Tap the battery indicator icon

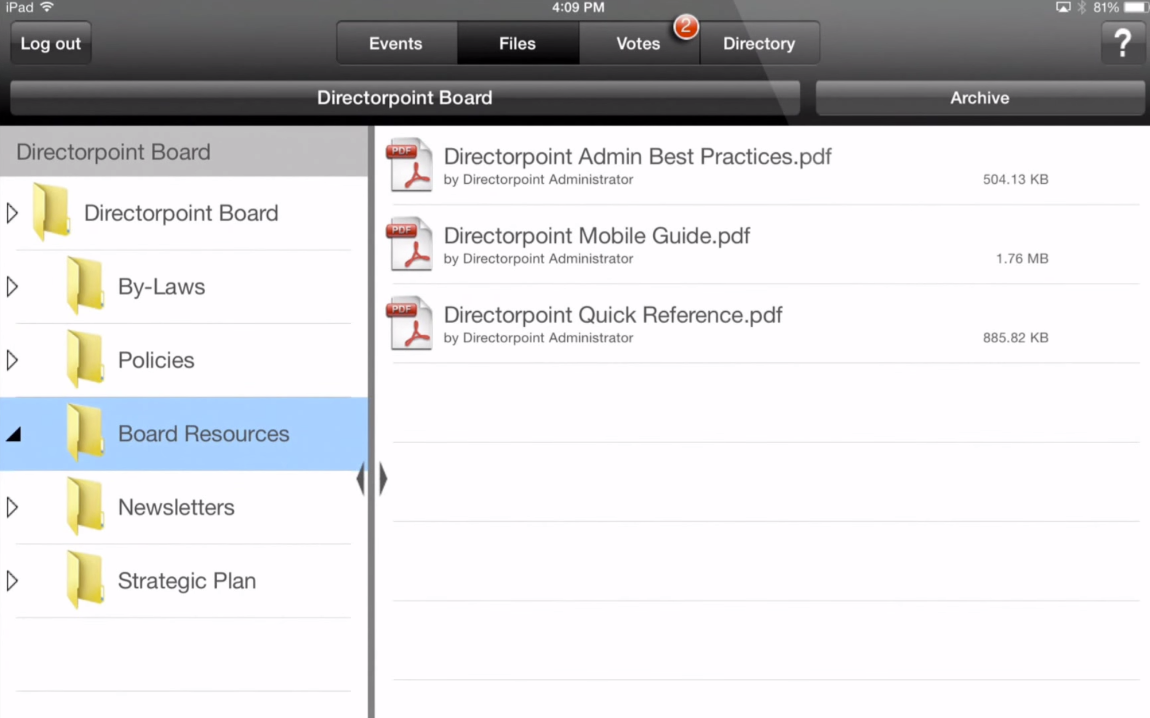click(x=1136, y=7)
